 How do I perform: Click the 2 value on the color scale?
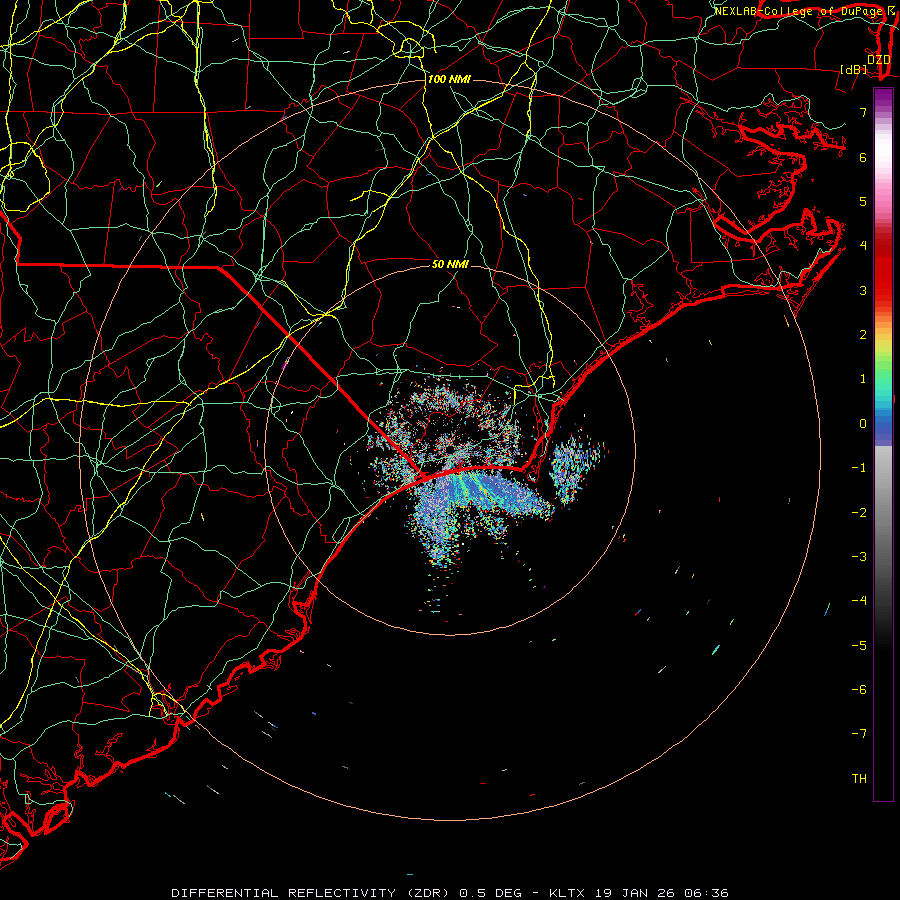pos(863,335)
